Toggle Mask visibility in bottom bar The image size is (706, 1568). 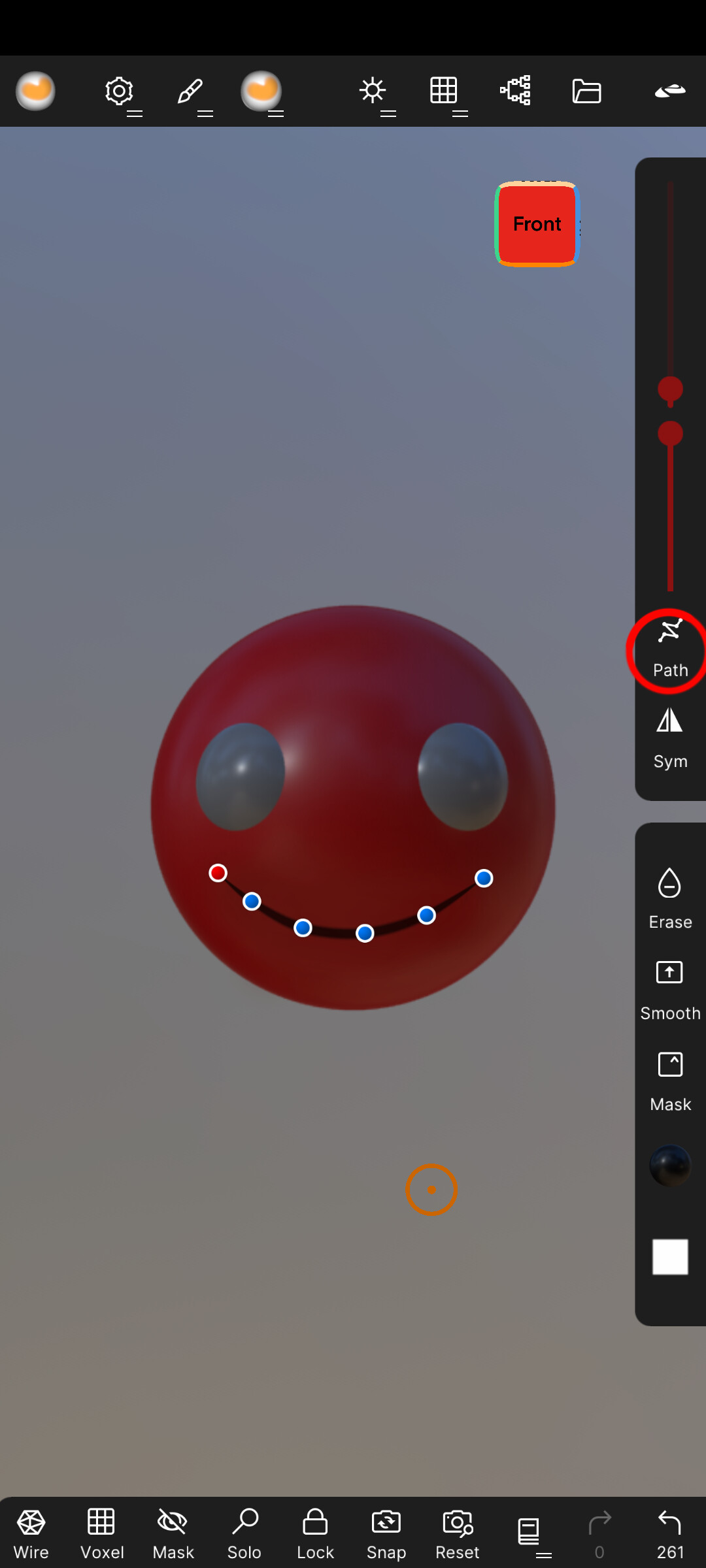pyautogui.click(x=173, y=1534)
